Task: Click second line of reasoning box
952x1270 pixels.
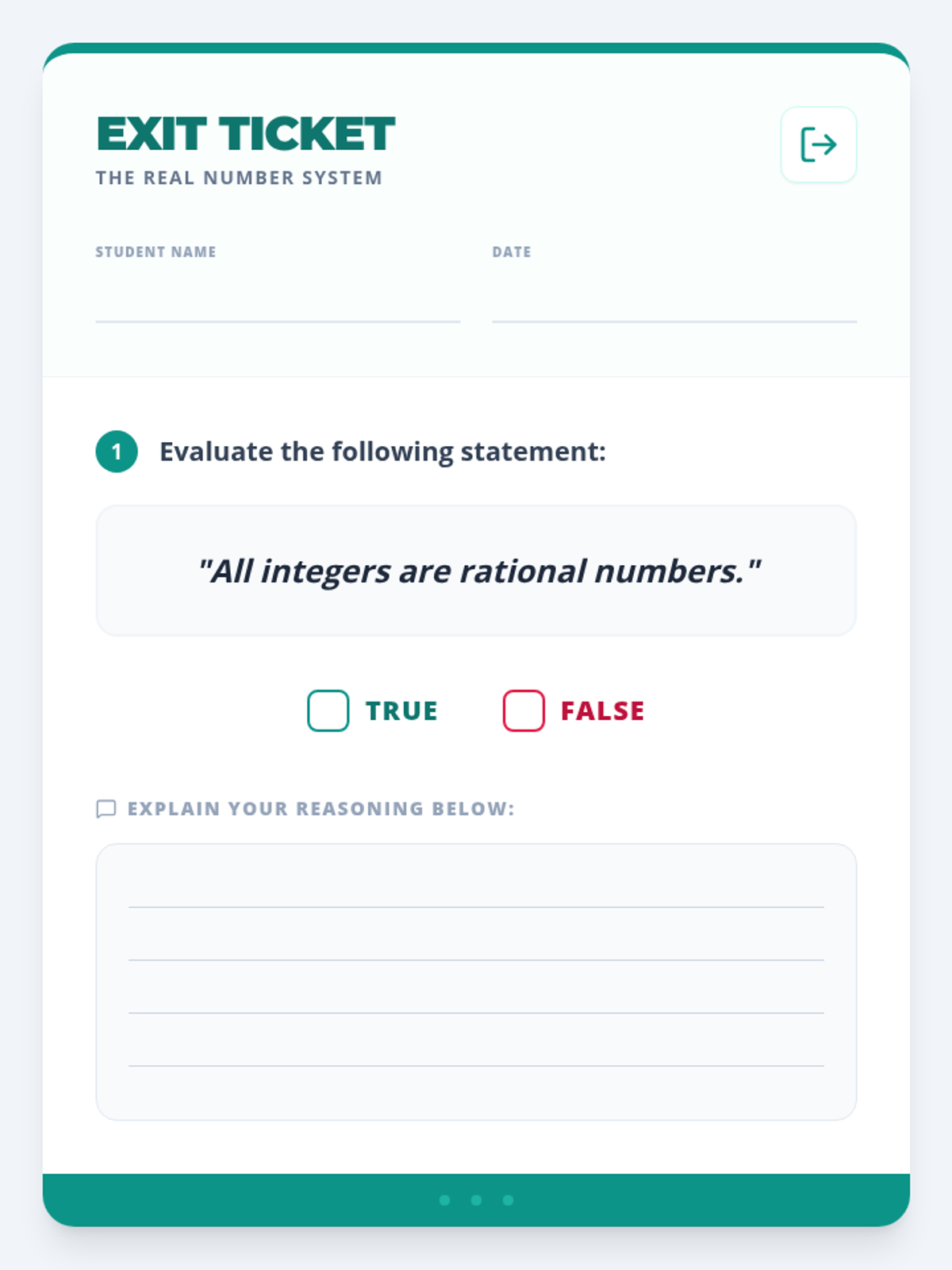Action: click(476, 945)
